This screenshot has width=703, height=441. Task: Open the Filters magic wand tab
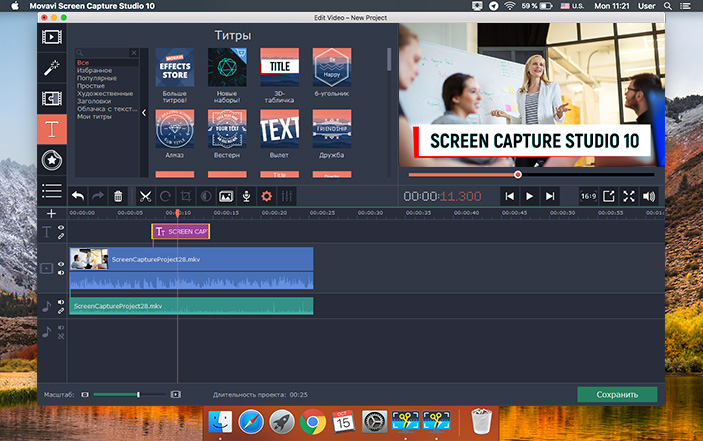[52, 68]
